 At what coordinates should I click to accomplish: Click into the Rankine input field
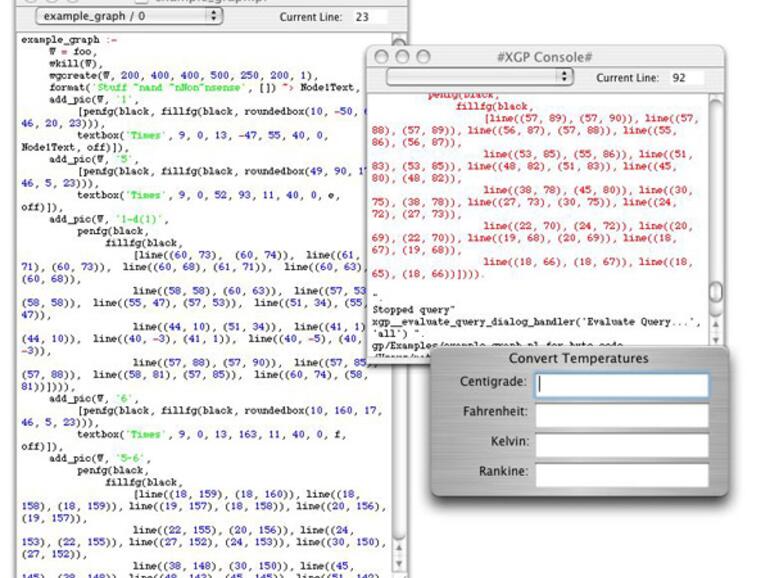coord(621,474)
